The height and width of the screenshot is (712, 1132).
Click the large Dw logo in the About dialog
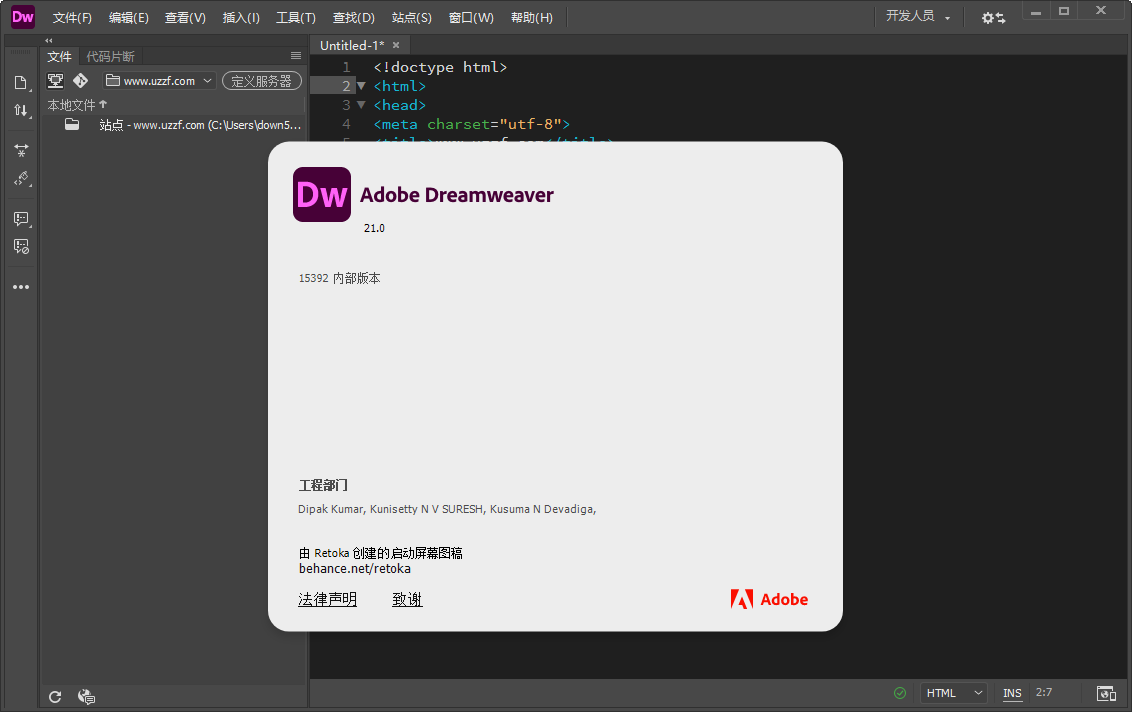click(322, 195)
